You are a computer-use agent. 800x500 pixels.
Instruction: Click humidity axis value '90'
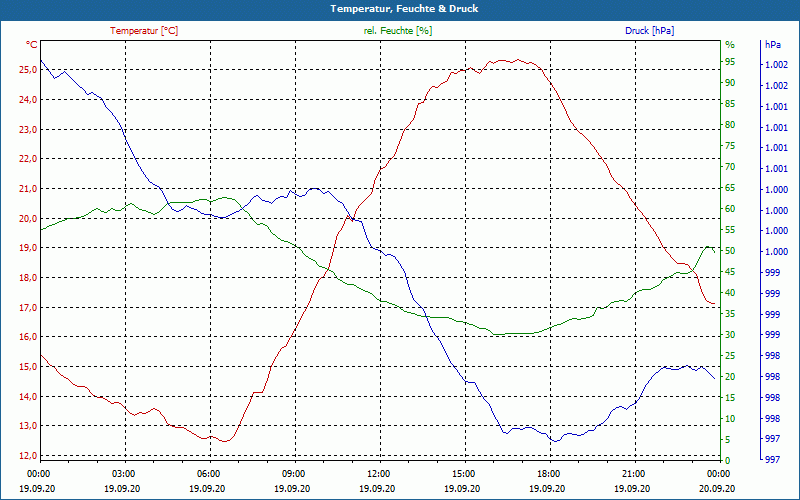(730, 83)
